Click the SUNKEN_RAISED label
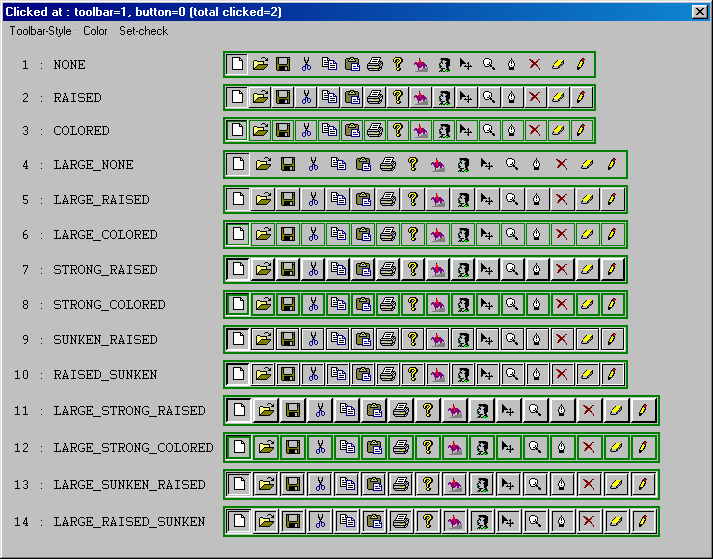Image resolution: width=713 pixels, height=559 pixels. [105, 340]
